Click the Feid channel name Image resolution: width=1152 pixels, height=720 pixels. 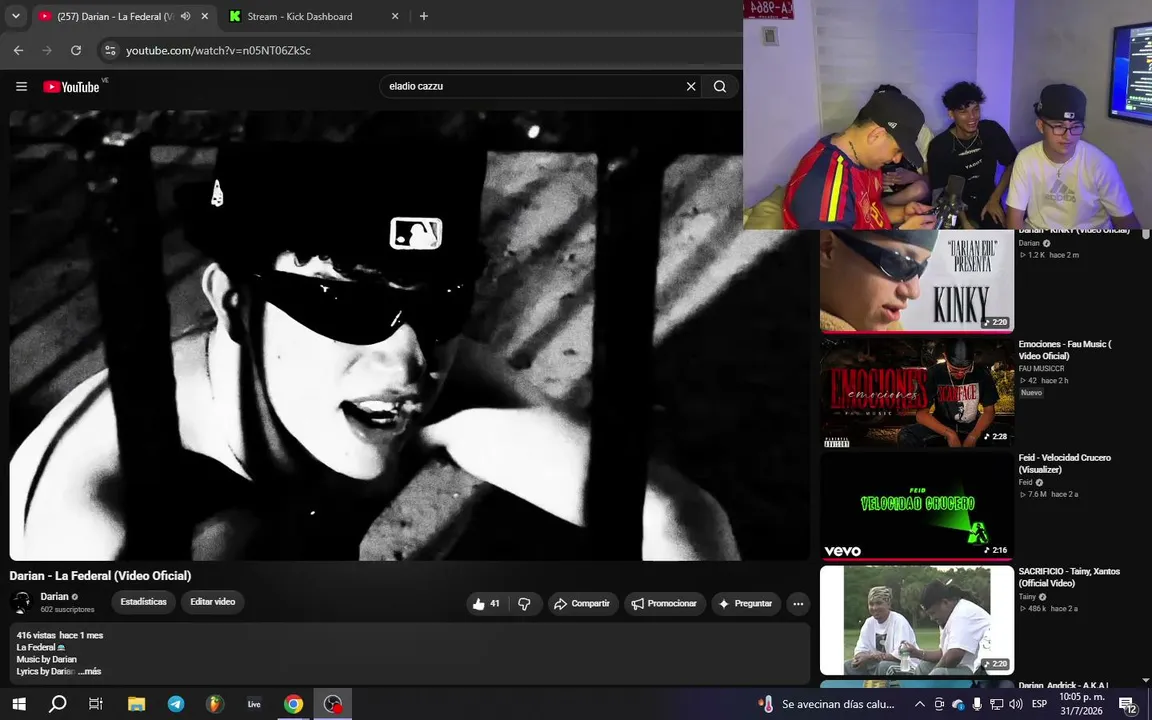click(x=1026, y=483)
